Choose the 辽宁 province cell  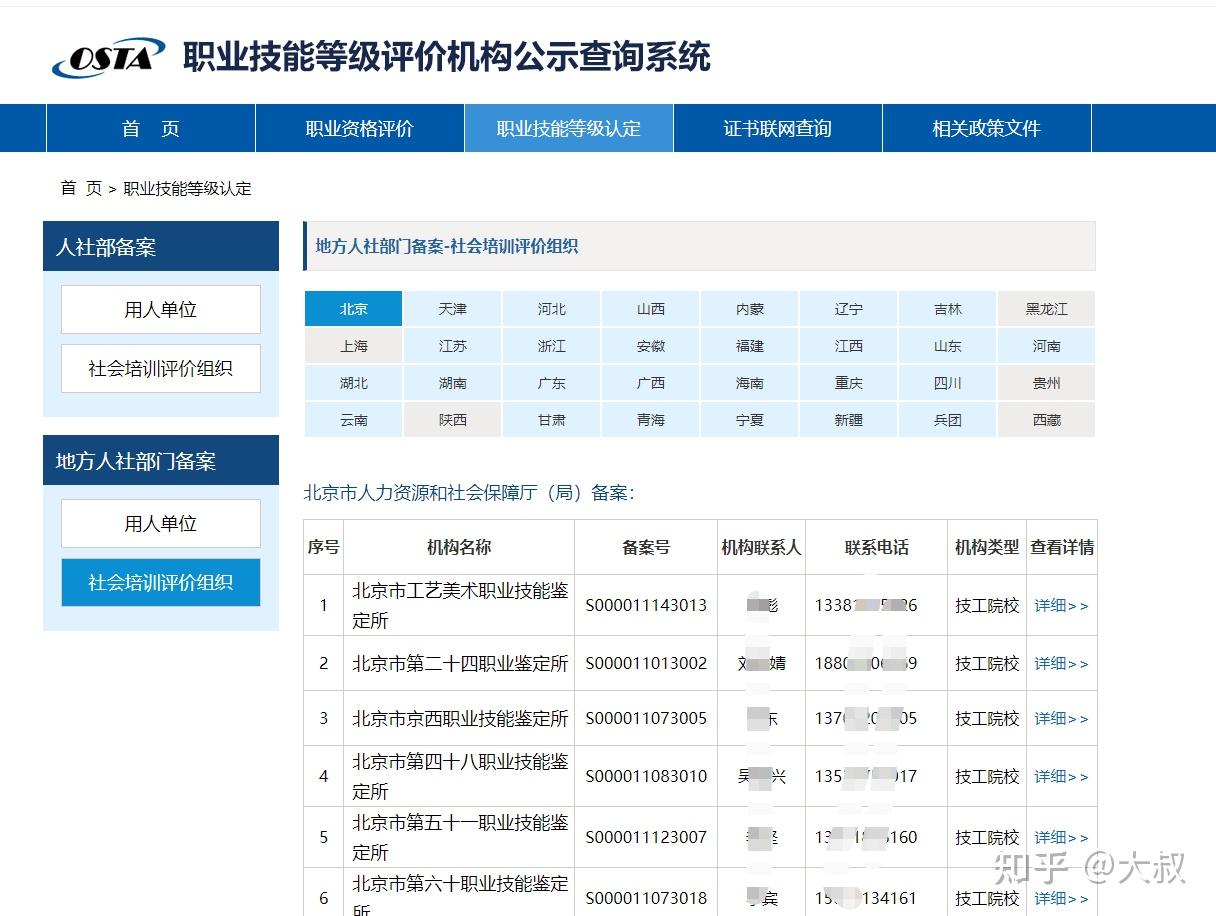coord(848,309)
